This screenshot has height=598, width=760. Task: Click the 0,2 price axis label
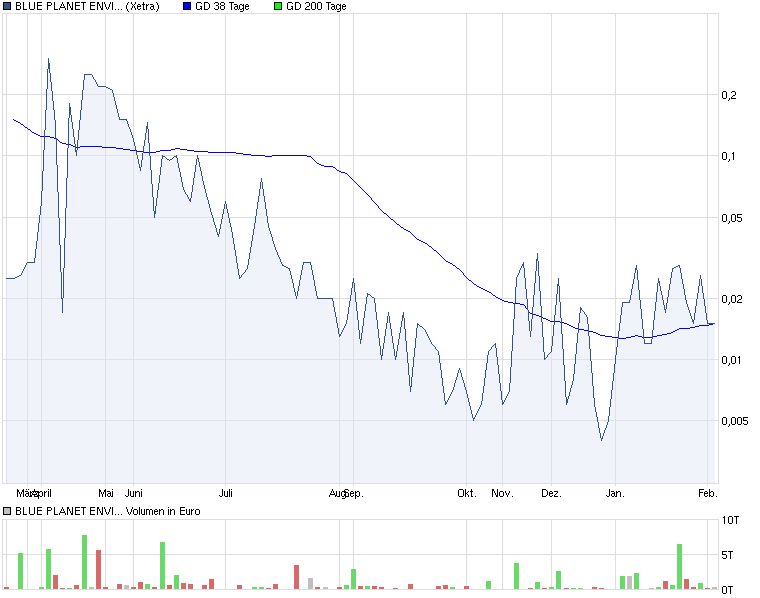tap(729, 95)
